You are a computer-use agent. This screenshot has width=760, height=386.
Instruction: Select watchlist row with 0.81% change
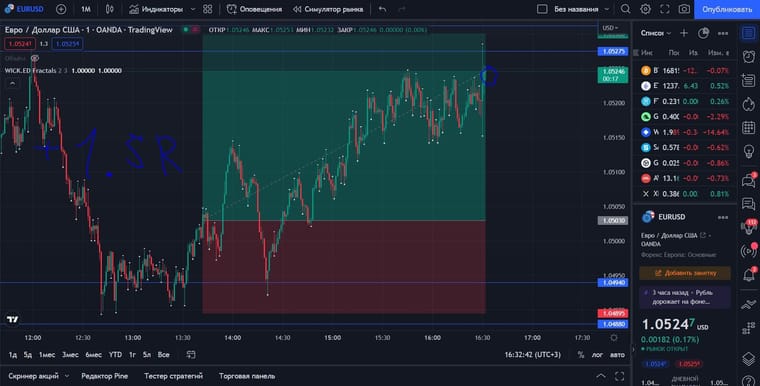tap(685, 193)
